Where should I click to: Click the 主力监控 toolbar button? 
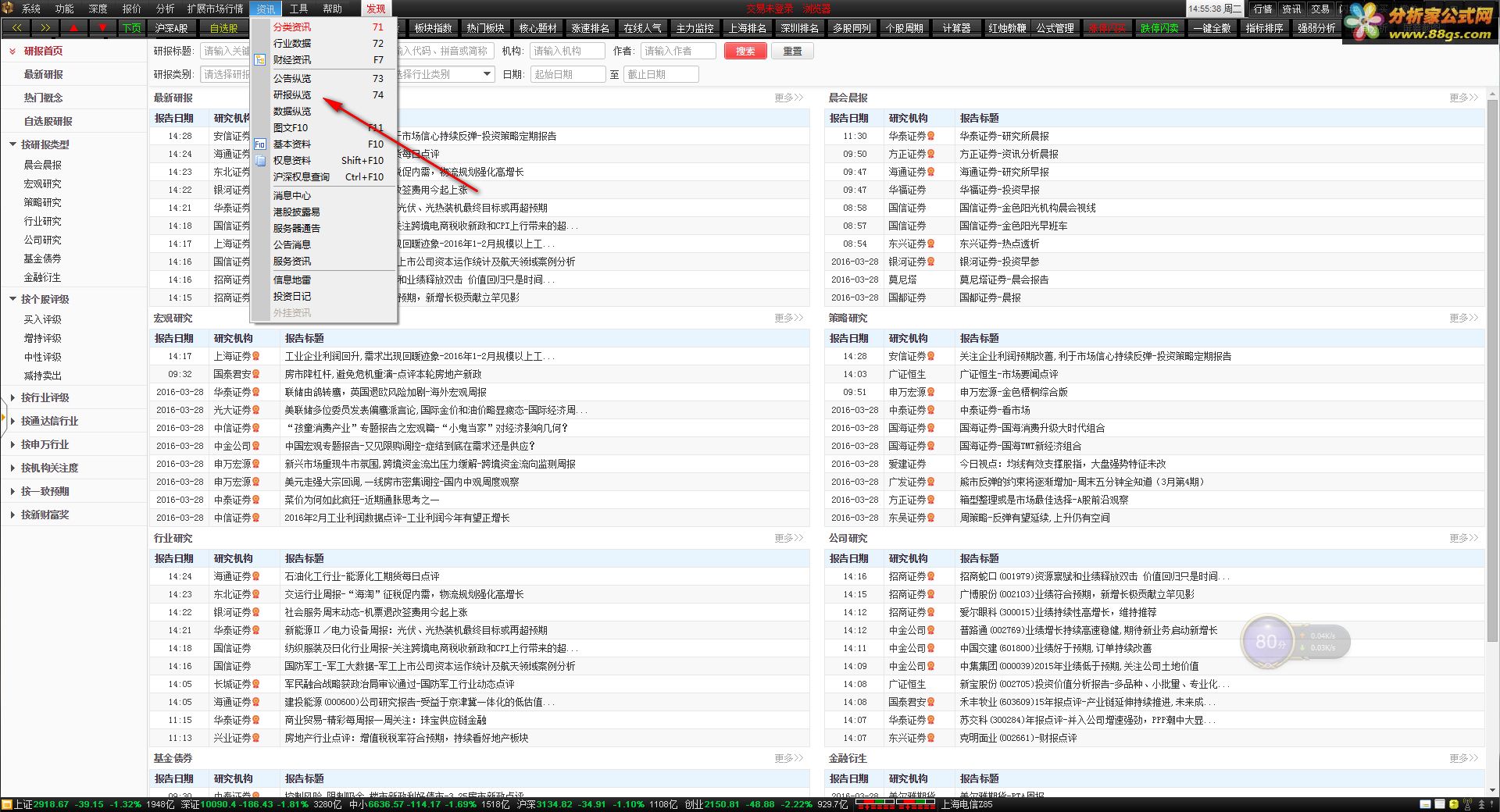[x=695, y=28]
